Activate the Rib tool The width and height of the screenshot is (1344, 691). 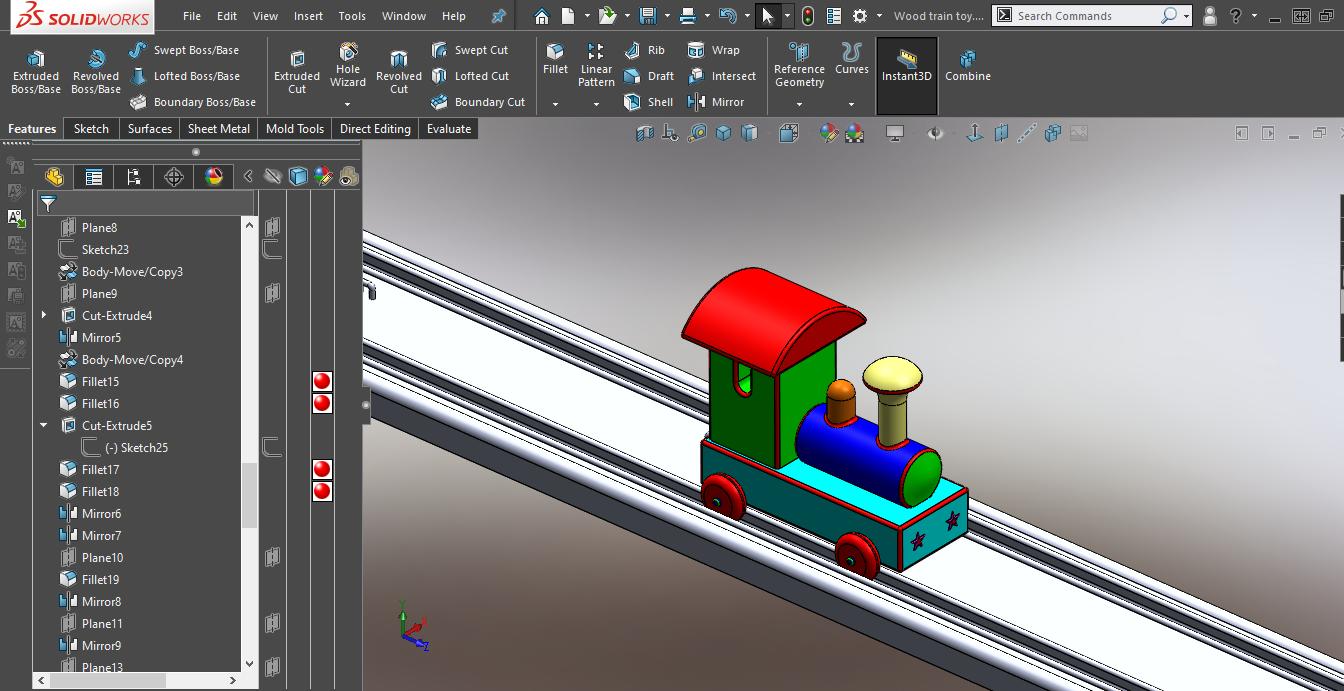click(645, 50)
